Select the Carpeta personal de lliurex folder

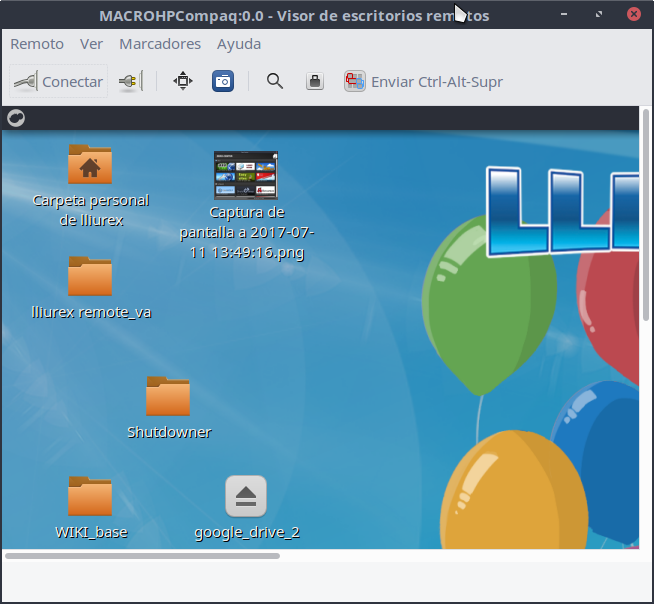90,165
